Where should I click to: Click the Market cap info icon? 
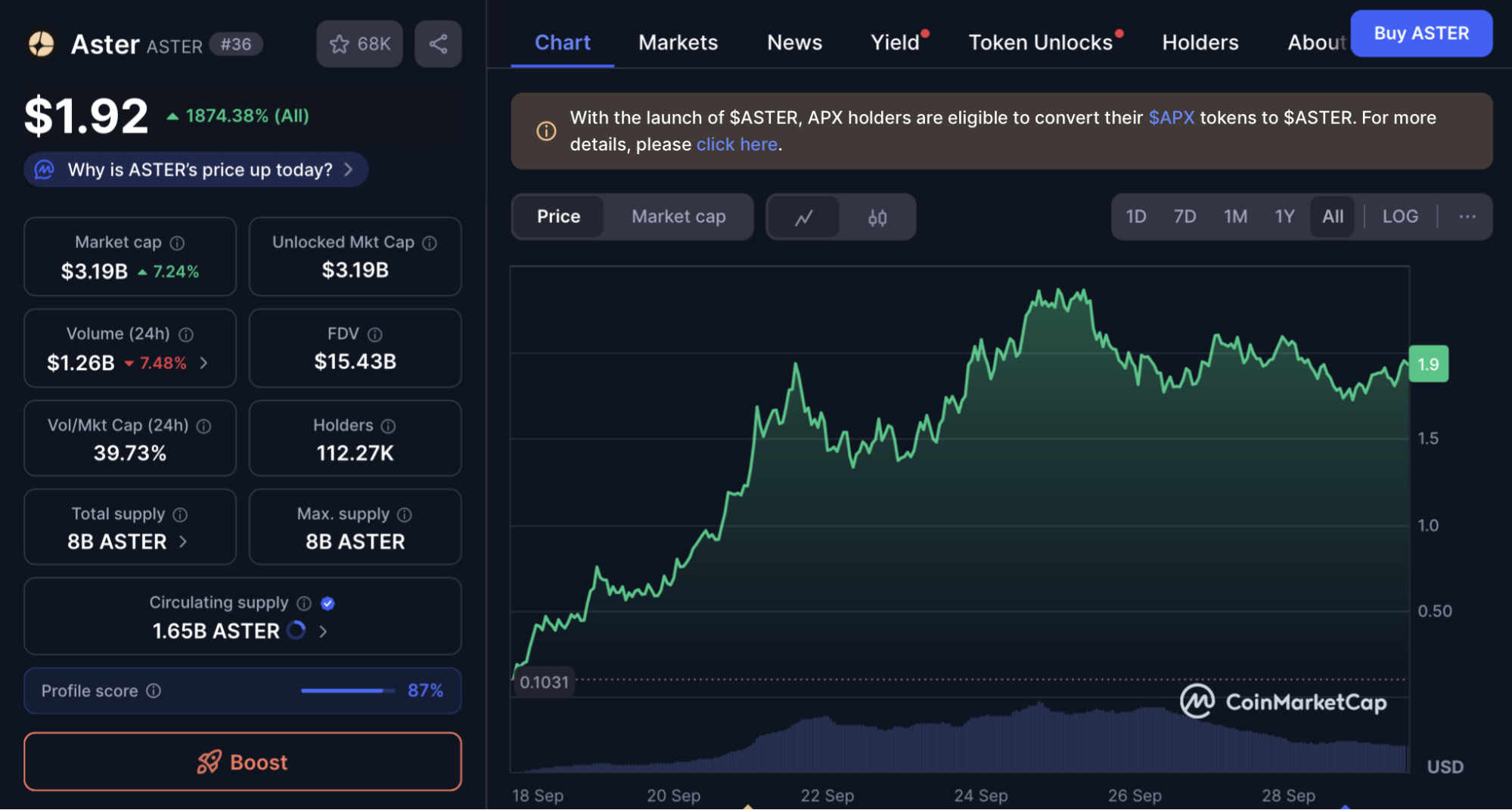tap(177, 242)
